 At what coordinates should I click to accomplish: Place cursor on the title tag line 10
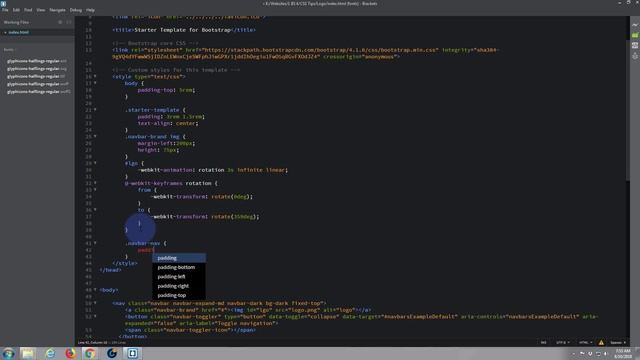point(184,30)
